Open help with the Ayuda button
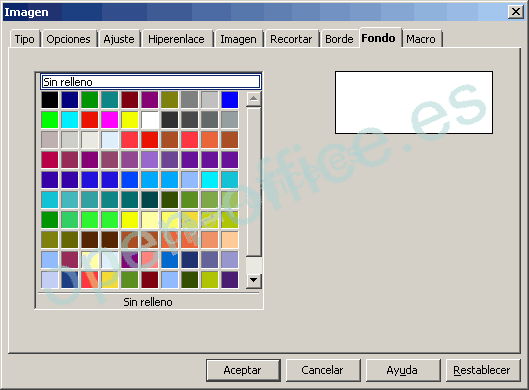The width and height of the screenshot is (529, 390). pos(402,370)
